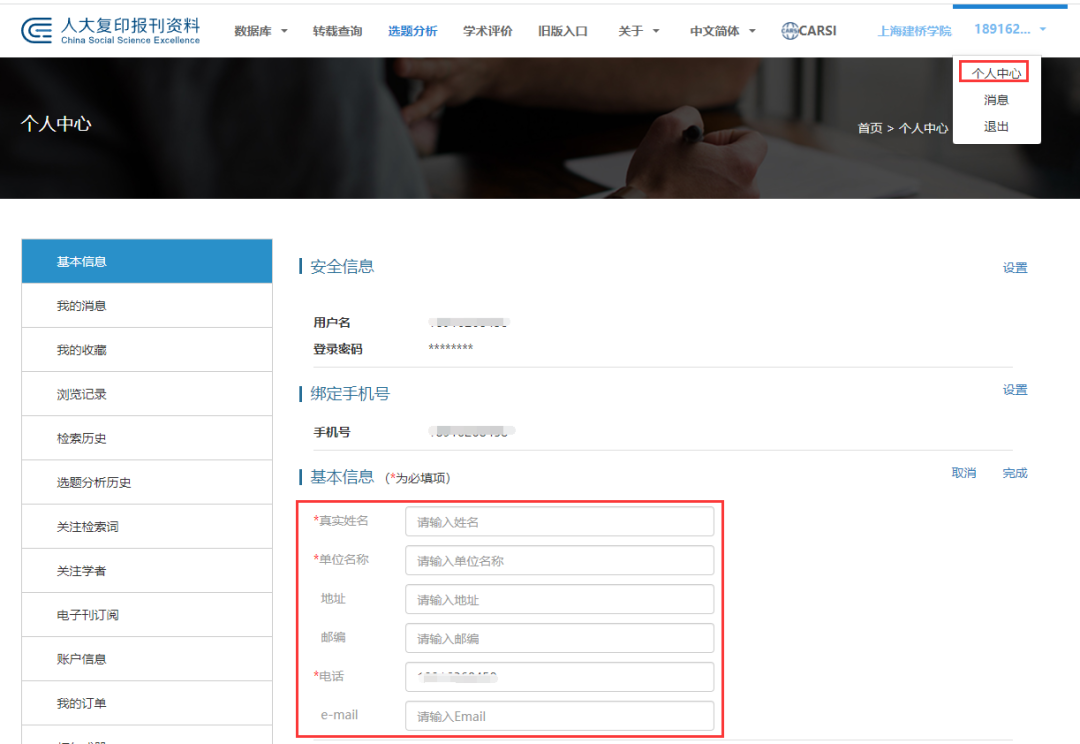Click 取消 to cancel editing
The image size is (1080, 744).
(x=963, y=473)
